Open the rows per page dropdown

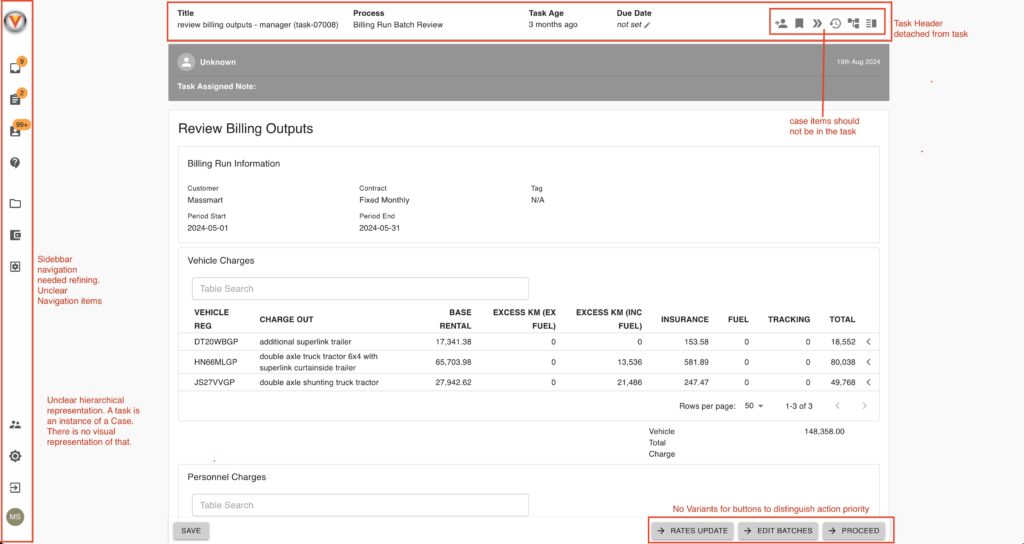pos(755,406)
